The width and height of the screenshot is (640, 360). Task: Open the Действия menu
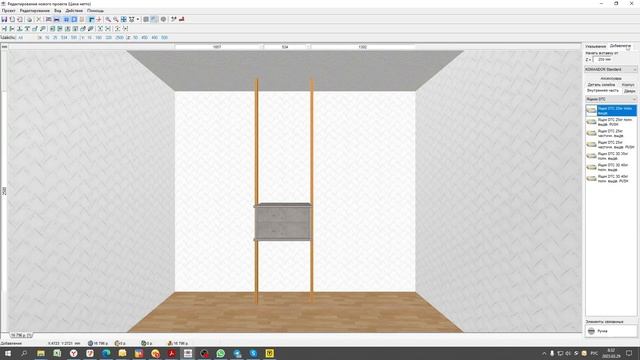[74, 11]
